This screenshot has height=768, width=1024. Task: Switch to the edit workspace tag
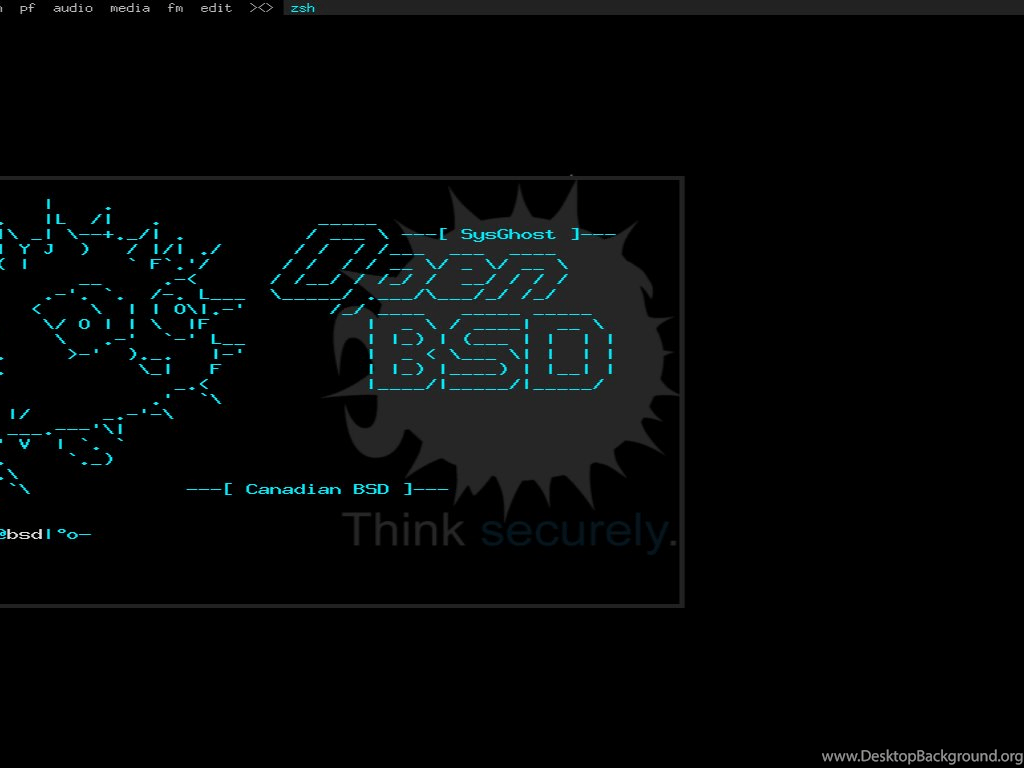pos(216,8)
